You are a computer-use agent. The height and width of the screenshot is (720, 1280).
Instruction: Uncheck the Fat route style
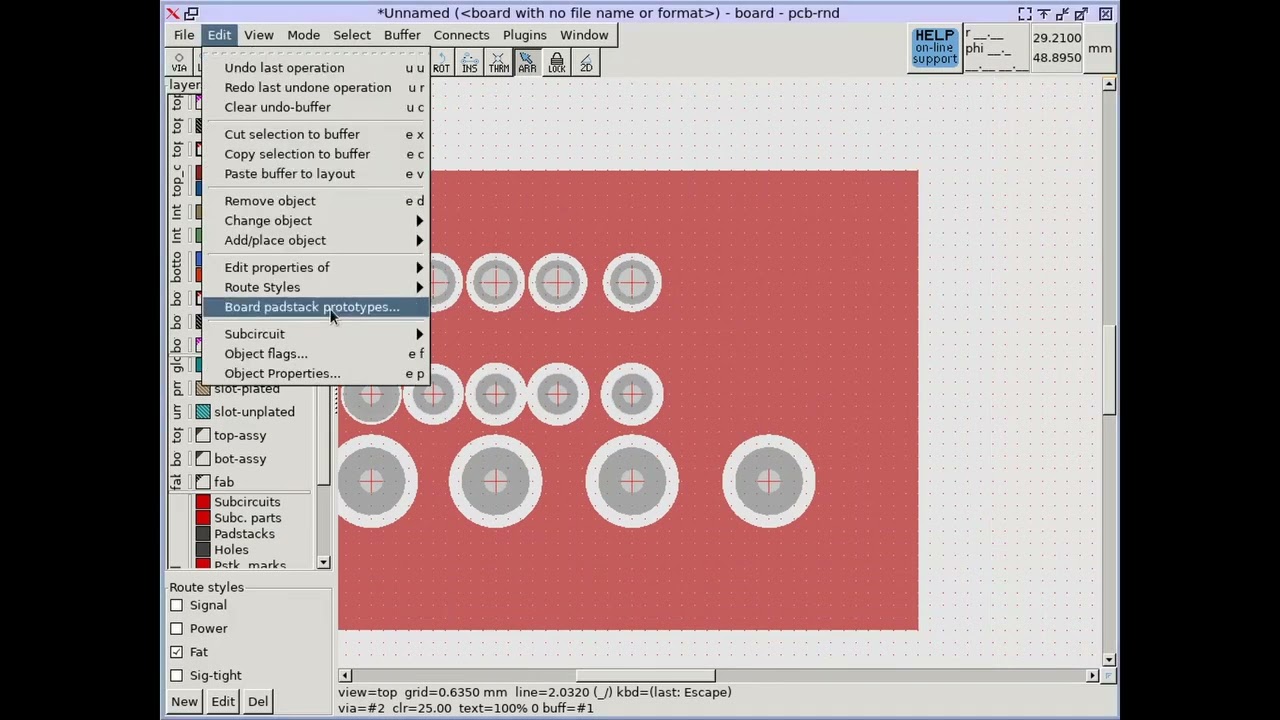(x=177, y=652)
